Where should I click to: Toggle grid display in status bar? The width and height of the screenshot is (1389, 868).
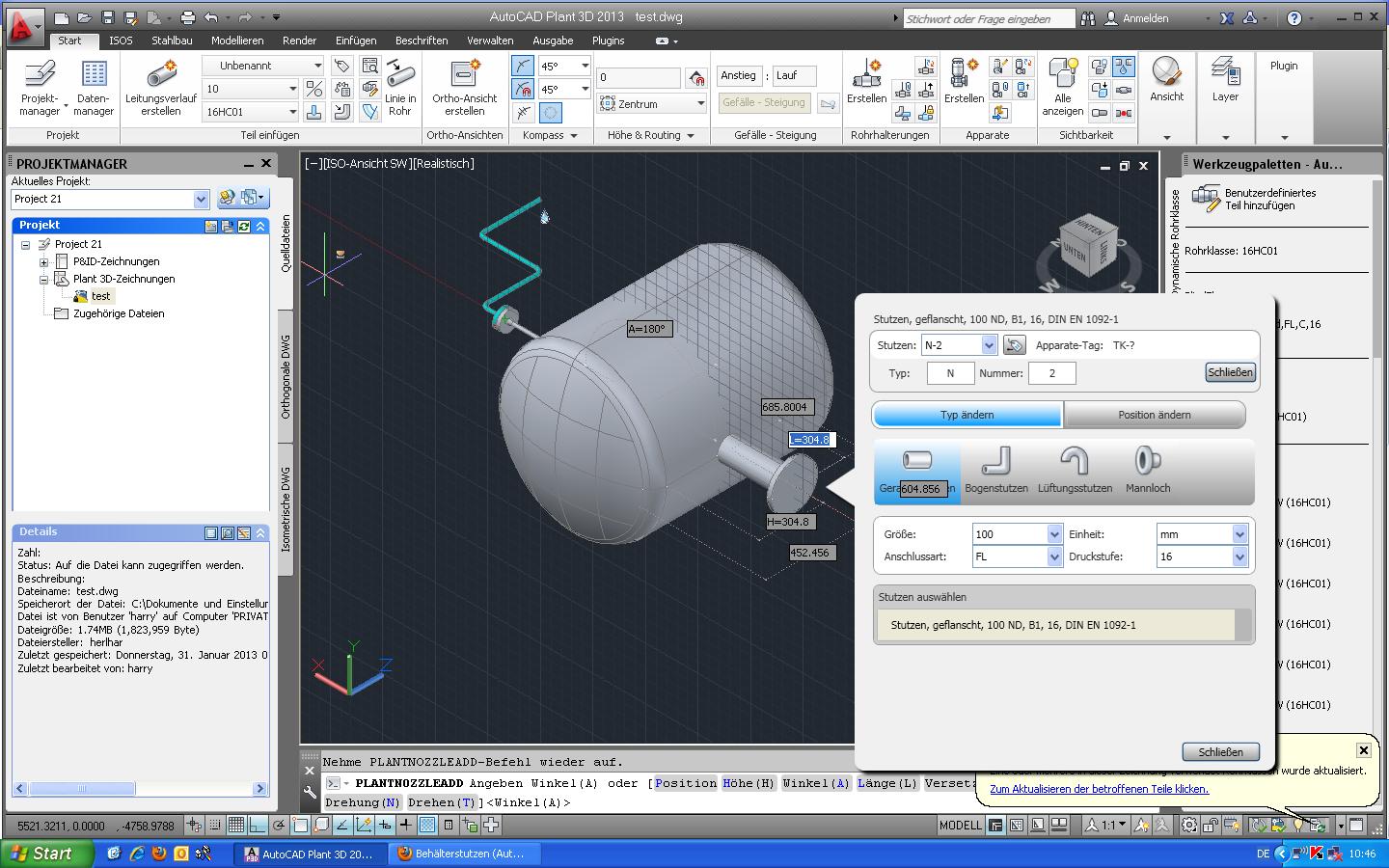(x=236, y=825)
